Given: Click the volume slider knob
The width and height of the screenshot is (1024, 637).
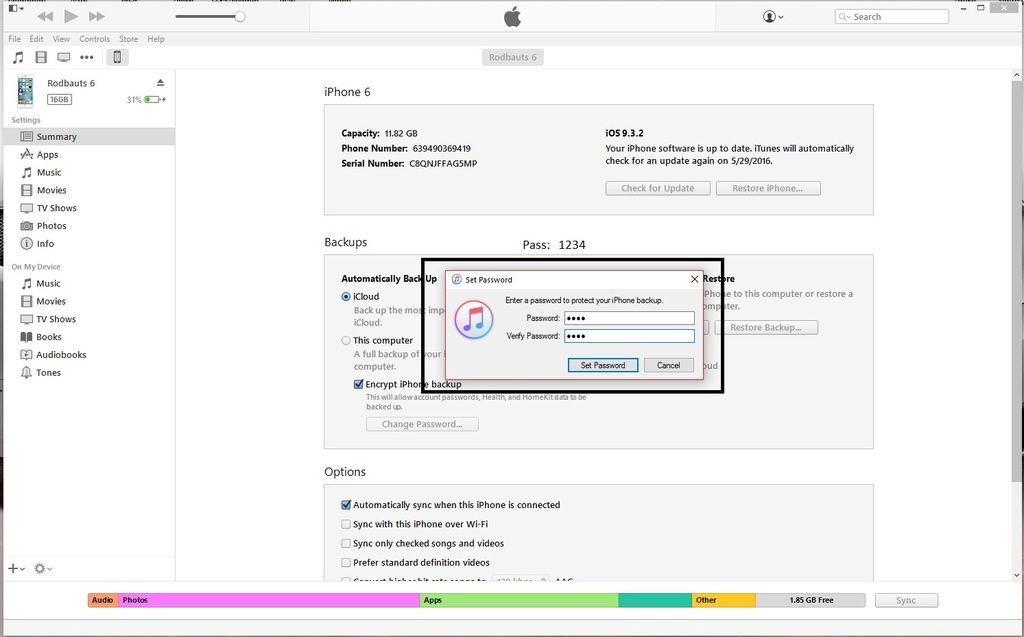Looking at the screenshot, I should click(240, 16).
